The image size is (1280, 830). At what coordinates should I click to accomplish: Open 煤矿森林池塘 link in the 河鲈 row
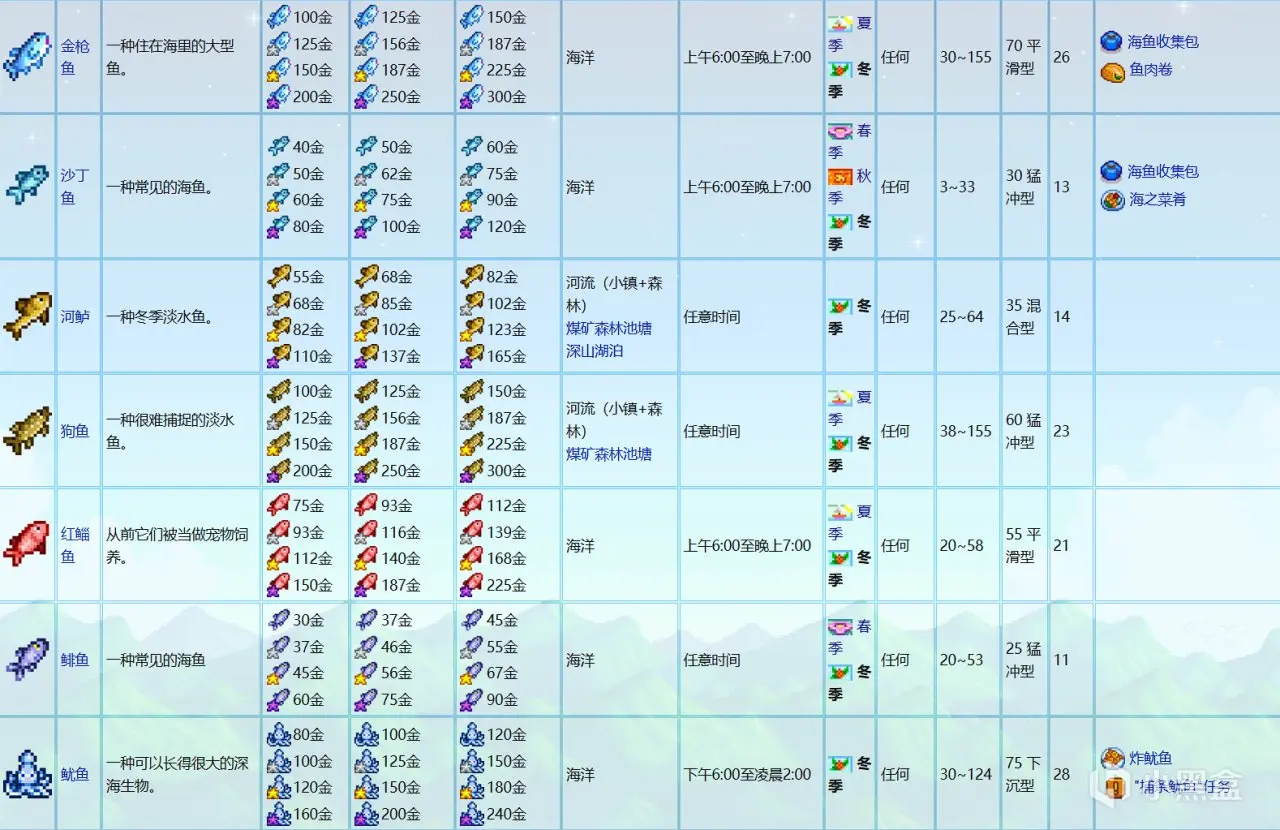click(x=609, y=329)
